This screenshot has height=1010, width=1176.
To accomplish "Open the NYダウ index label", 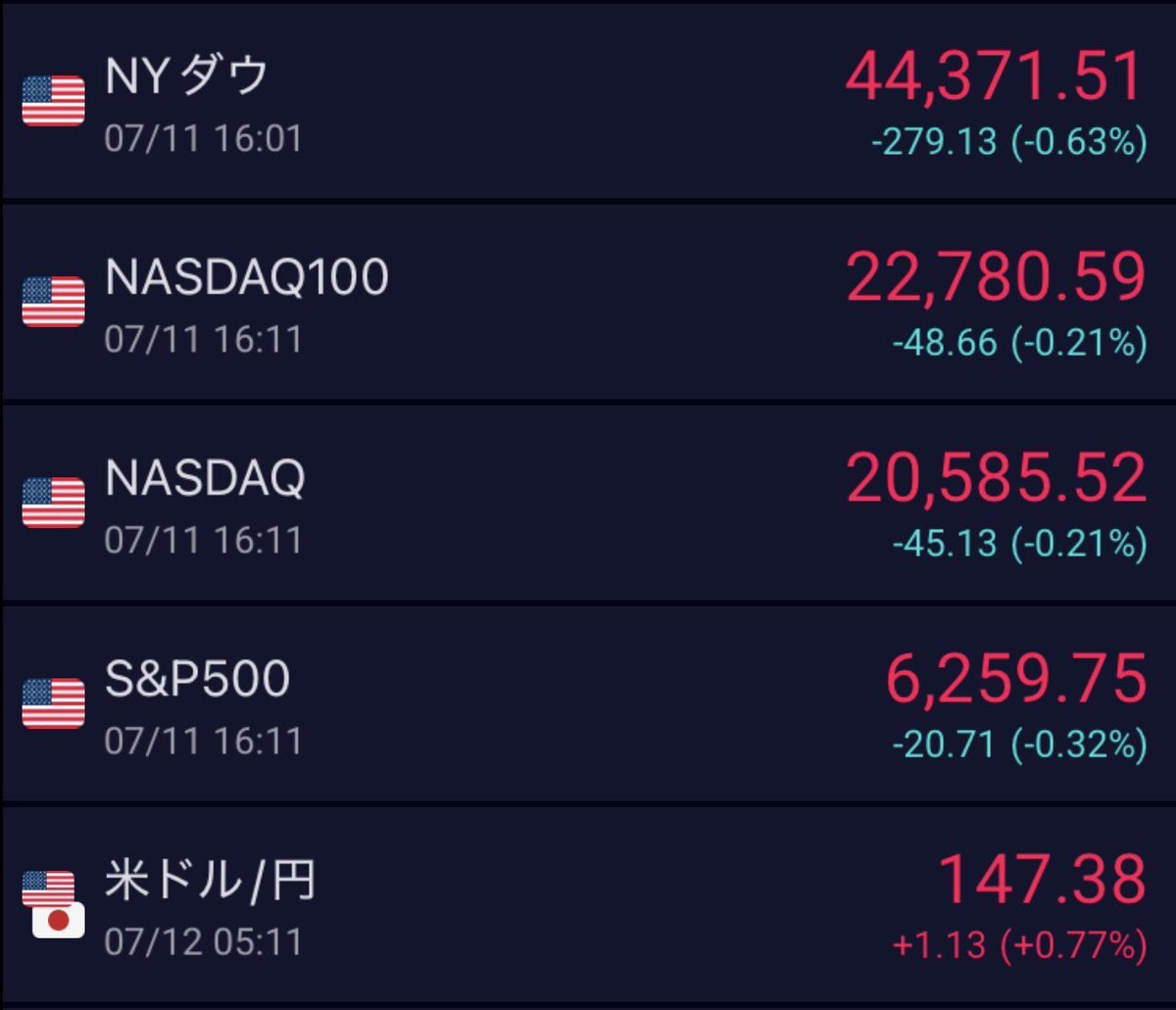I will click(186, 76).
